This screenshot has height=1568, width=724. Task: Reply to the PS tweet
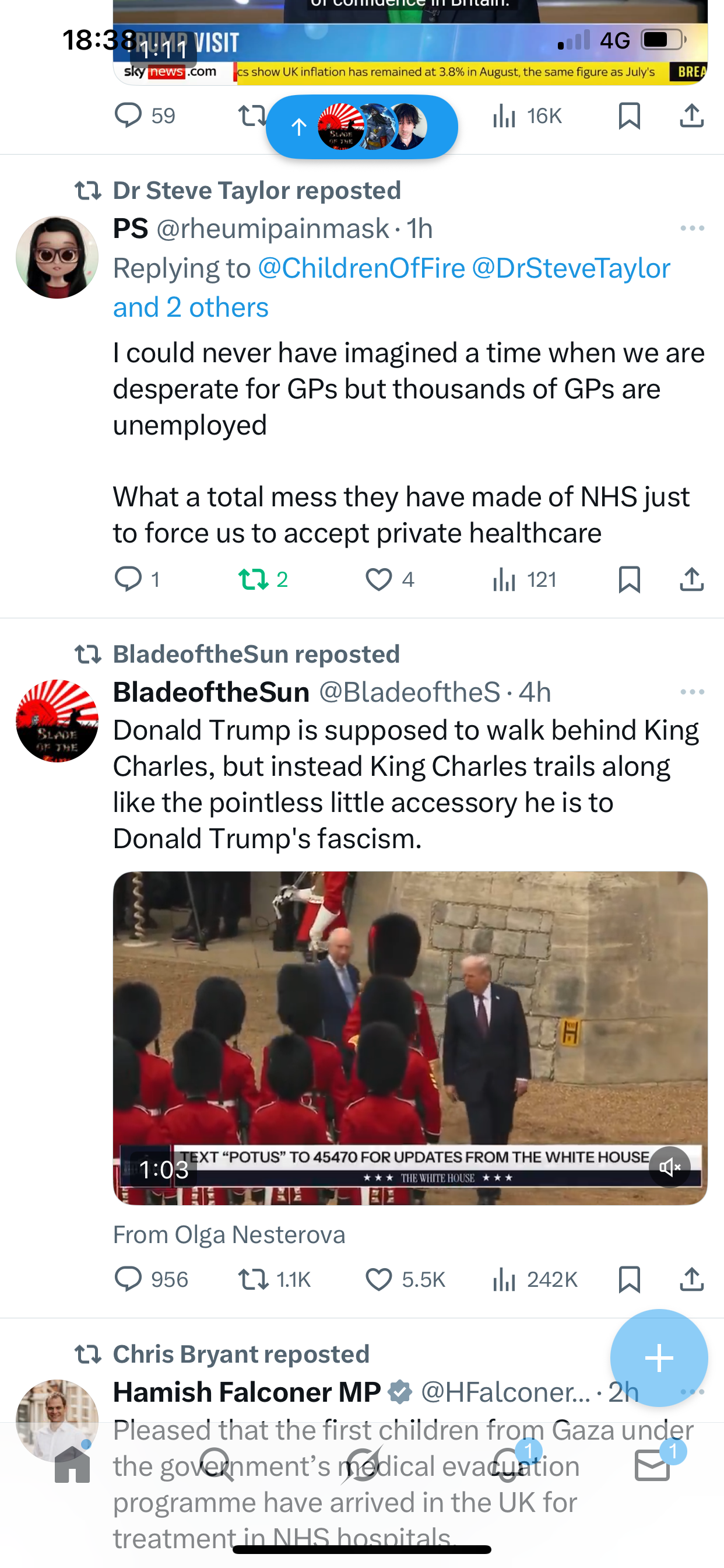pos(128,579)
